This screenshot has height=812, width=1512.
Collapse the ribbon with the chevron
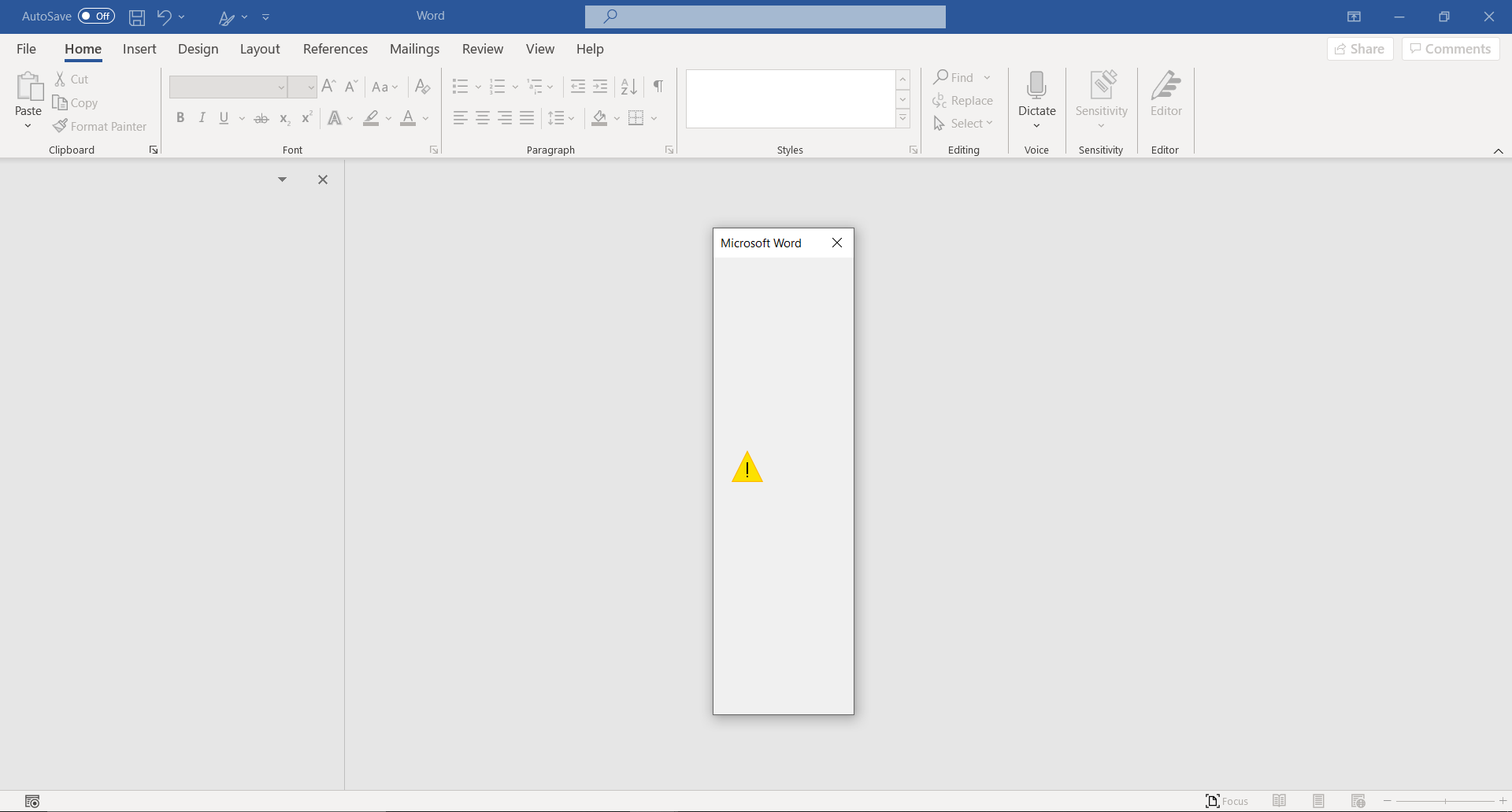tap(1498, 150)
